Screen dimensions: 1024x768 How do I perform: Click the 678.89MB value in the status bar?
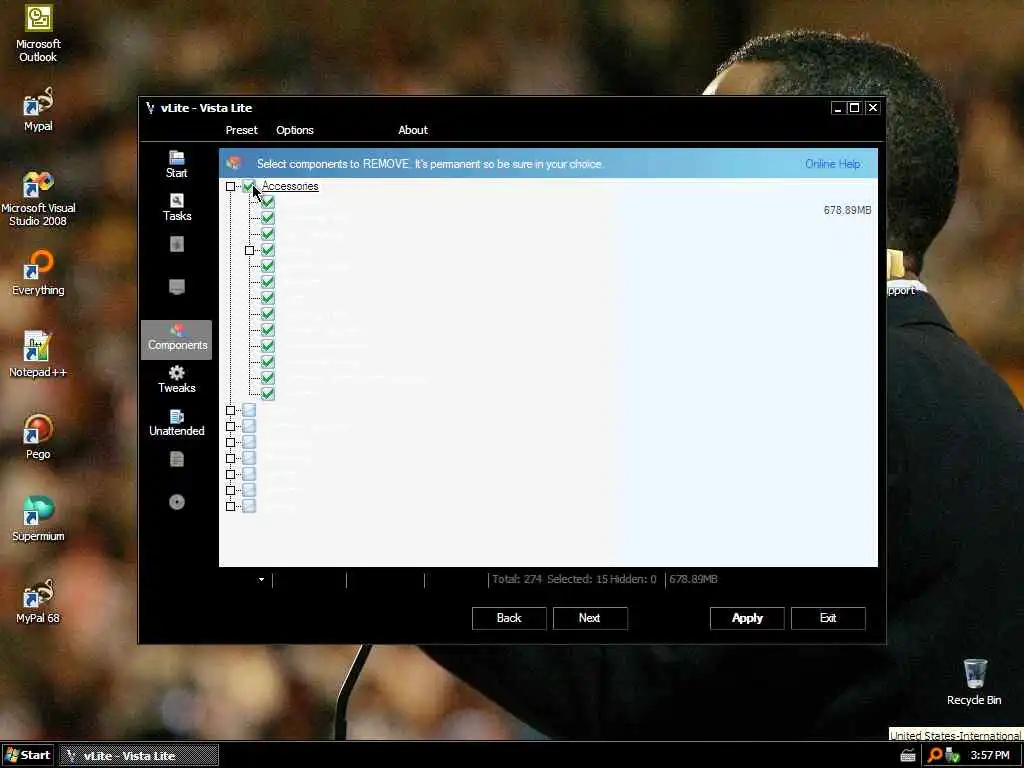pyautogui.click(x=693, y=579)
